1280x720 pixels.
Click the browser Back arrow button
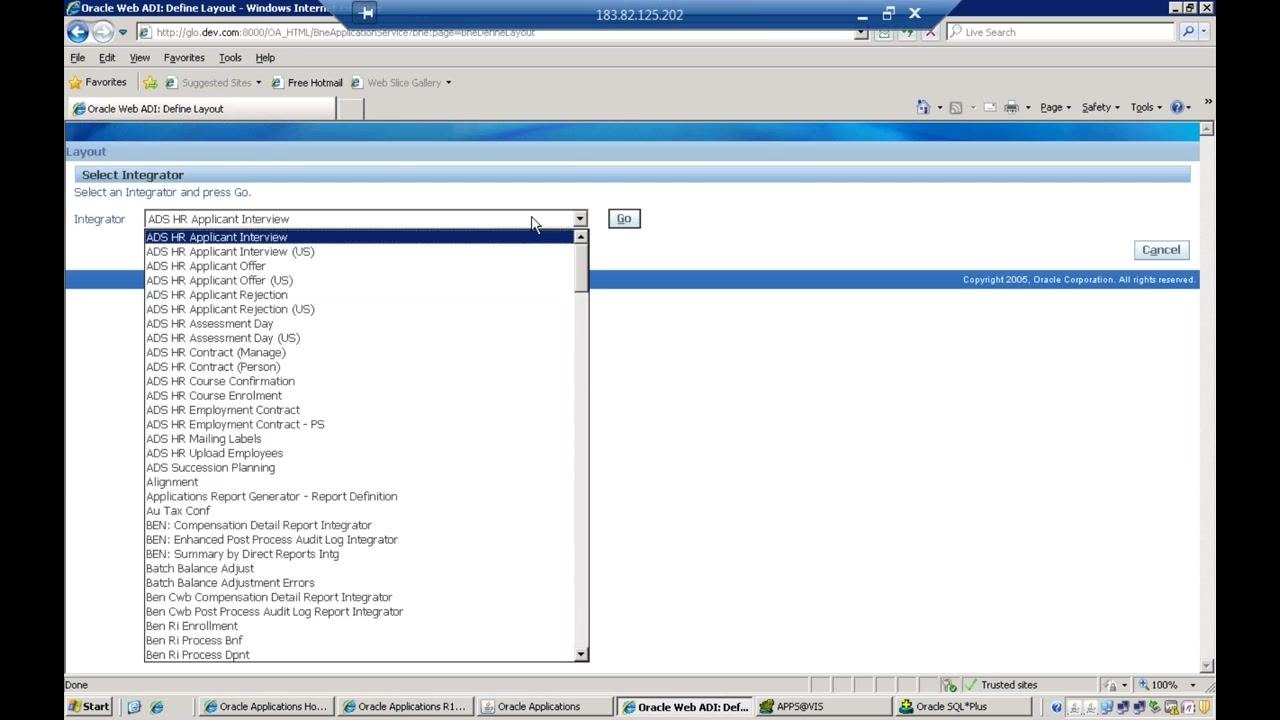pyautogui.click(x=77, y=32)
